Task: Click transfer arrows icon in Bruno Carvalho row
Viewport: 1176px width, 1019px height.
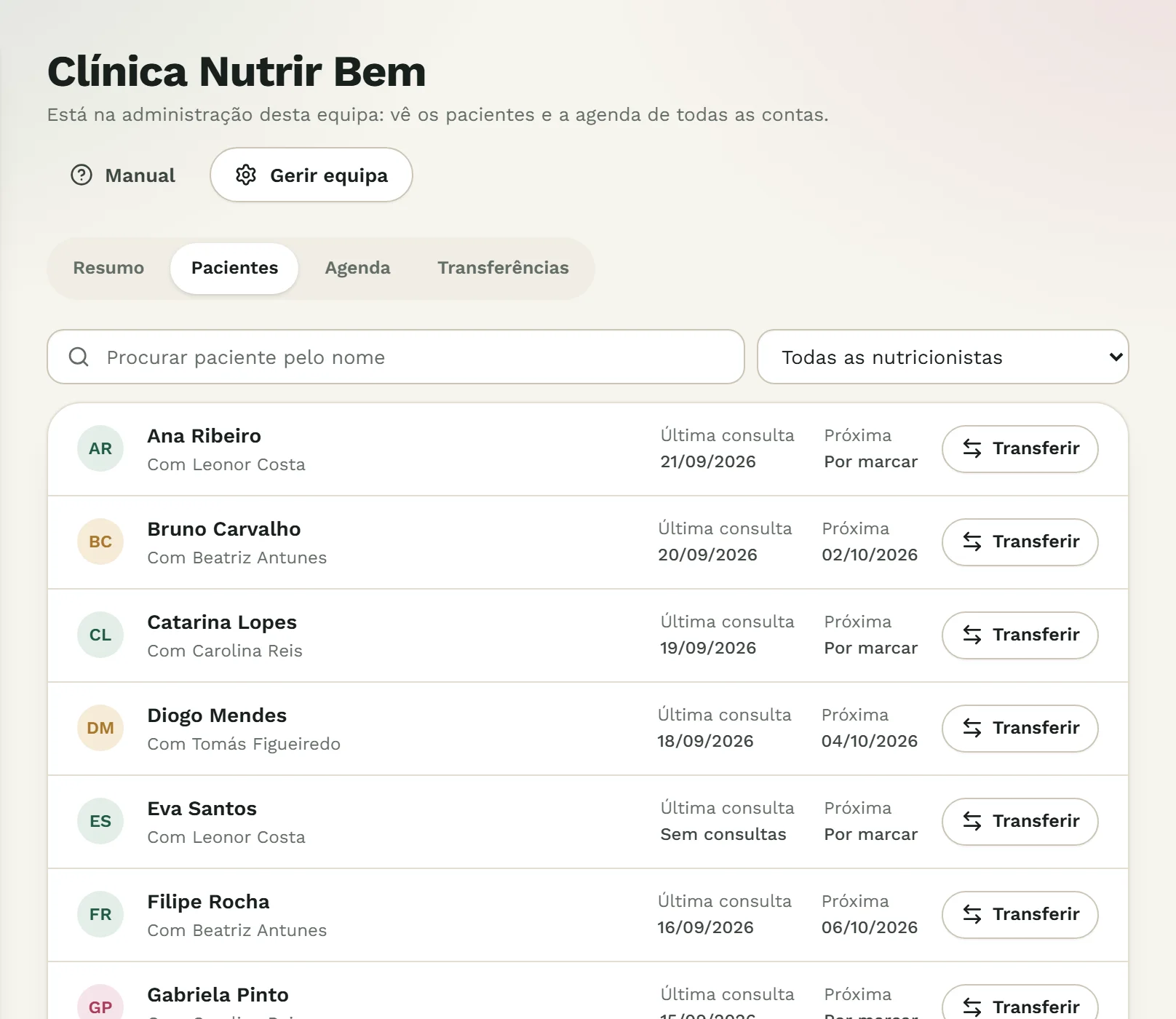Action: 972,542
